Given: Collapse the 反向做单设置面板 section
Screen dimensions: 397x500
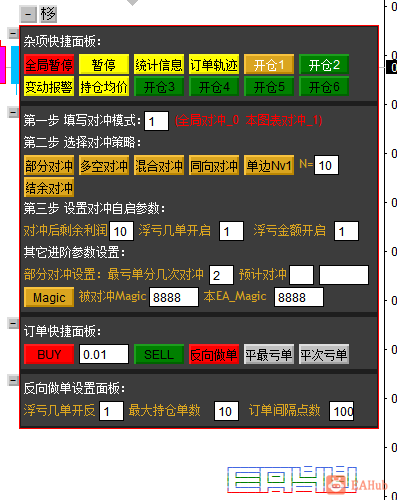Looking at the screenshot, I should pyautogui.click(x=13, y=380).
